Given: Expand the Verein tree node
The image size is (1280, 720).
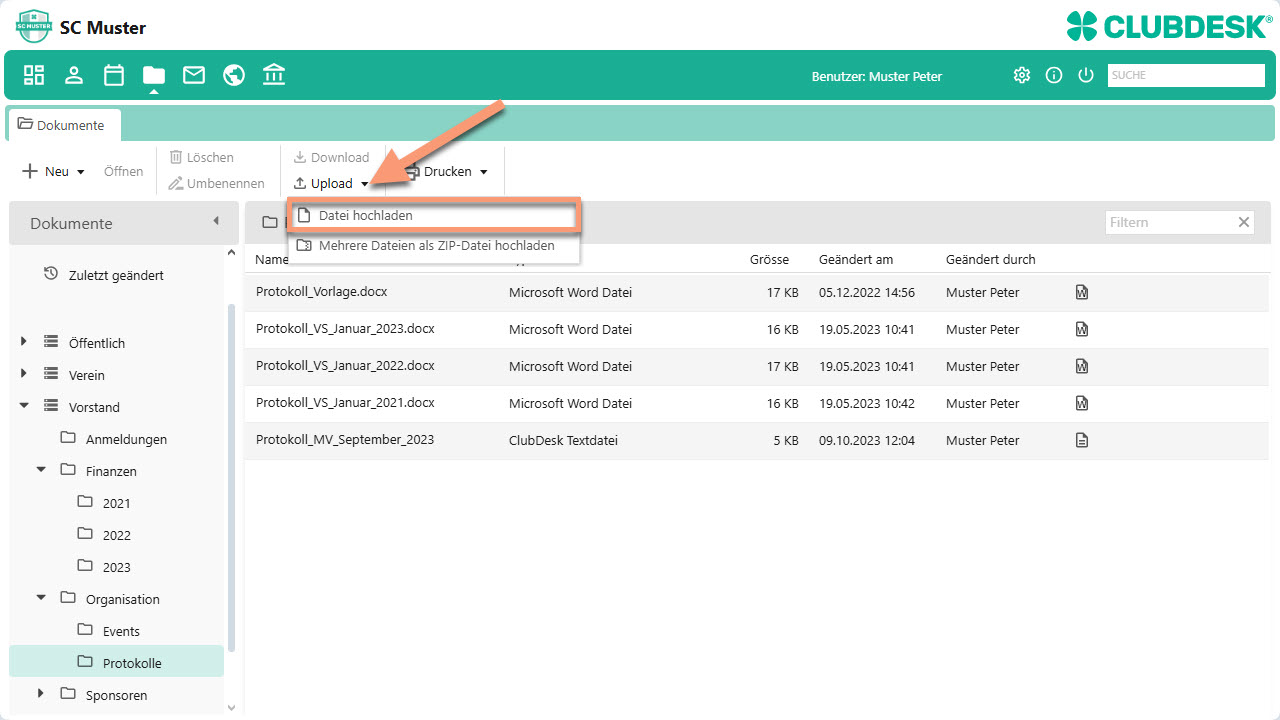Looking at the screenshot, I should 24,375.
